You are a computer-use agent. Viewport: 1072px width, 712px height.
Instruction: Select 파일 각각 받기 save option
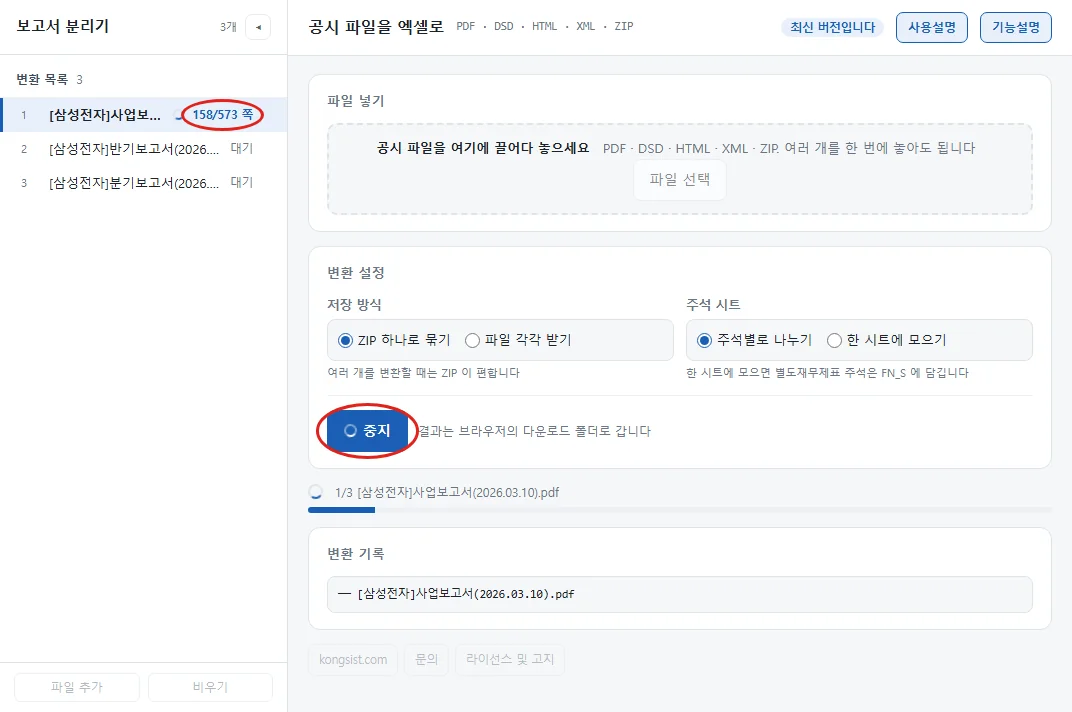(518, 340)
